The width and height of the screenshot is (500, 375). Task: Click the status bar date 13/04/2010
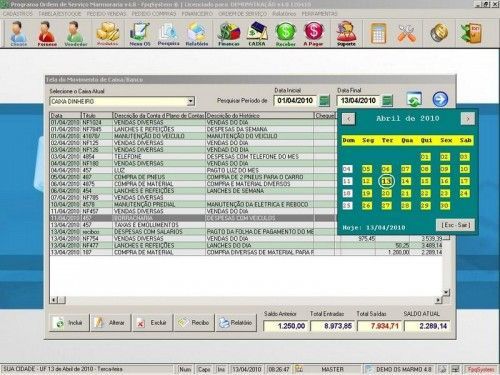pyautogui.click(x=247, y=369)
